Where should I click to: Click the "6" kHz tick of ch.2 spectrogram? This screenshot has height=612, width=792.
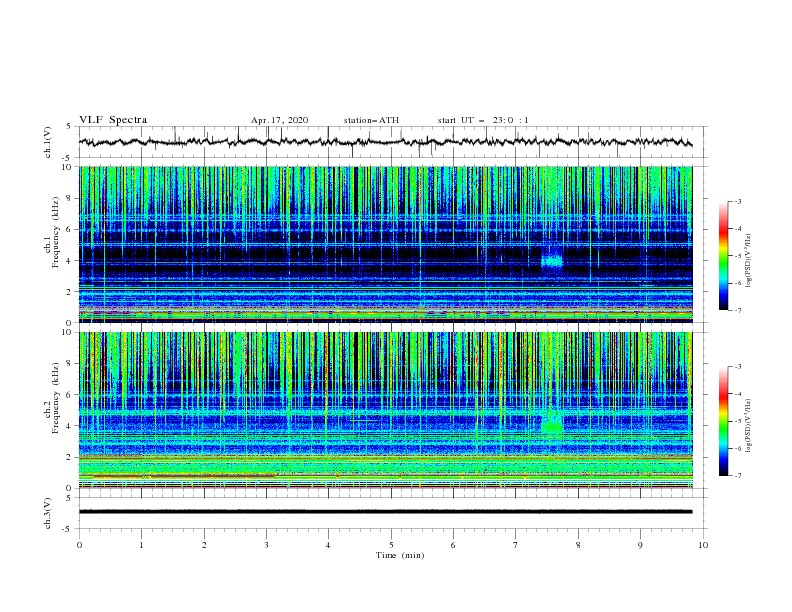(x=70, y=394)
